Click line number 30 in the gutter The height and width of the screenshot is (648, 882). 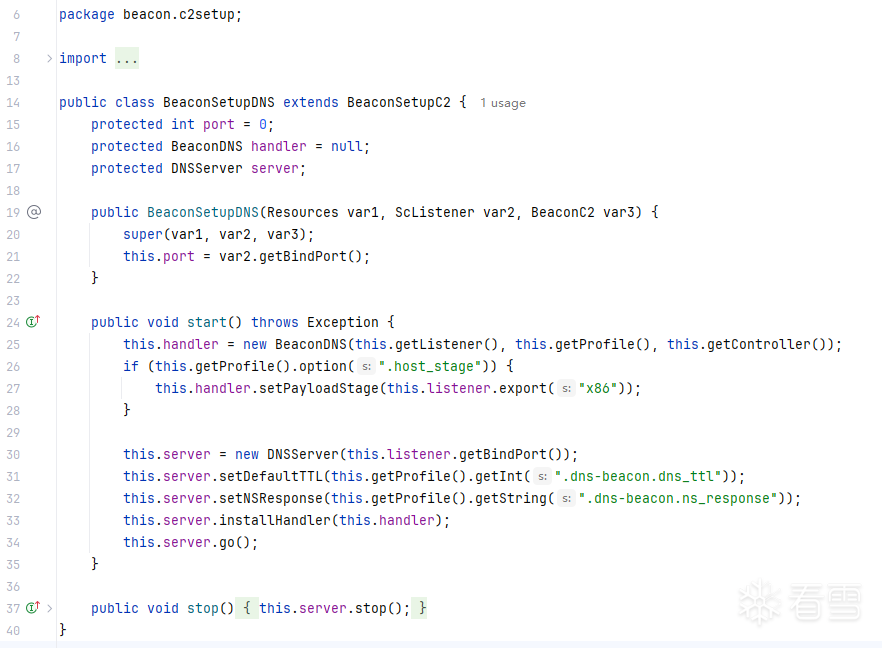13,454
